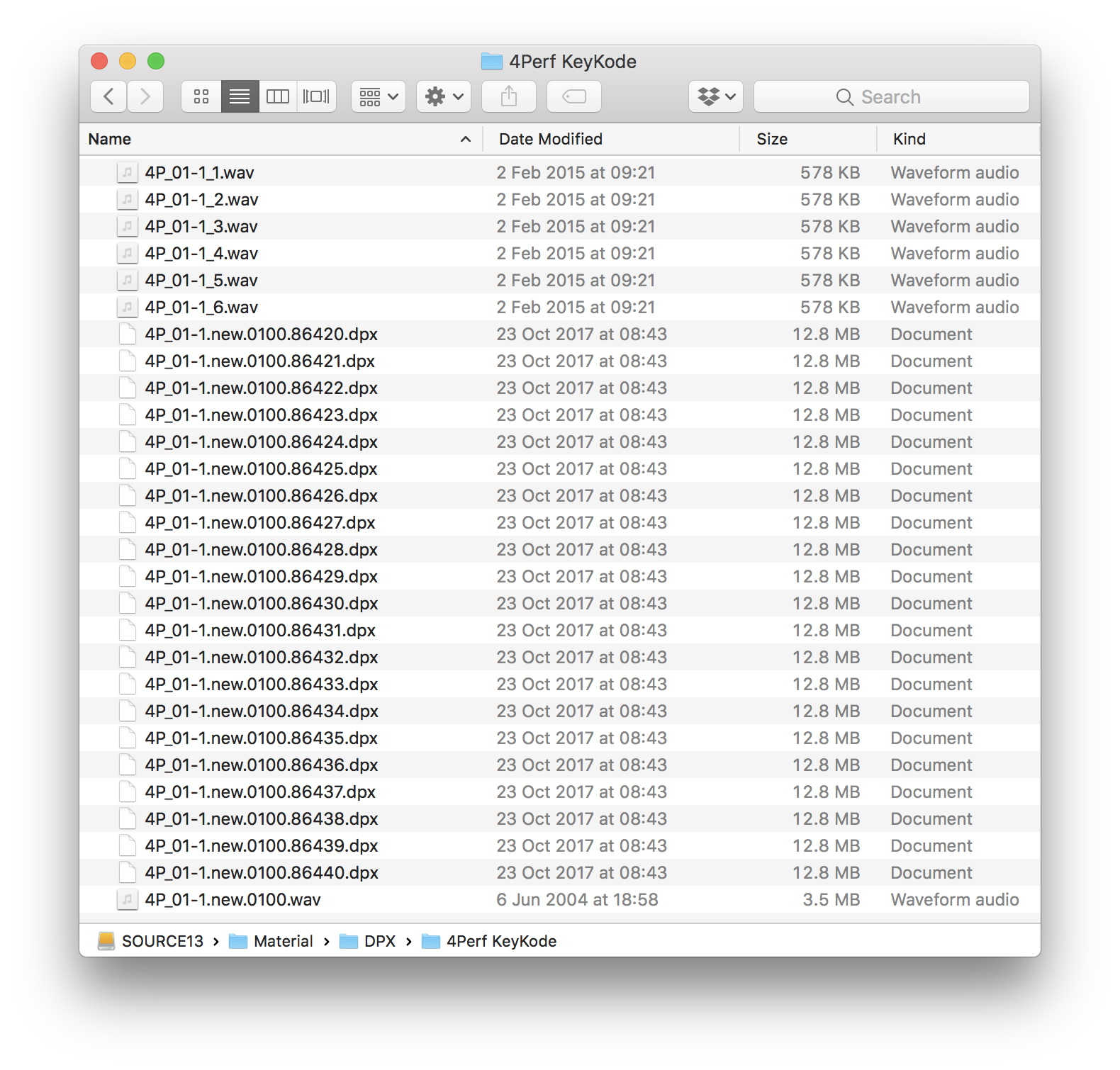This screenshot has height=1070, width=1120.
Task: Click the document icon of 86421.dpx
Action: tap(128, 361)
